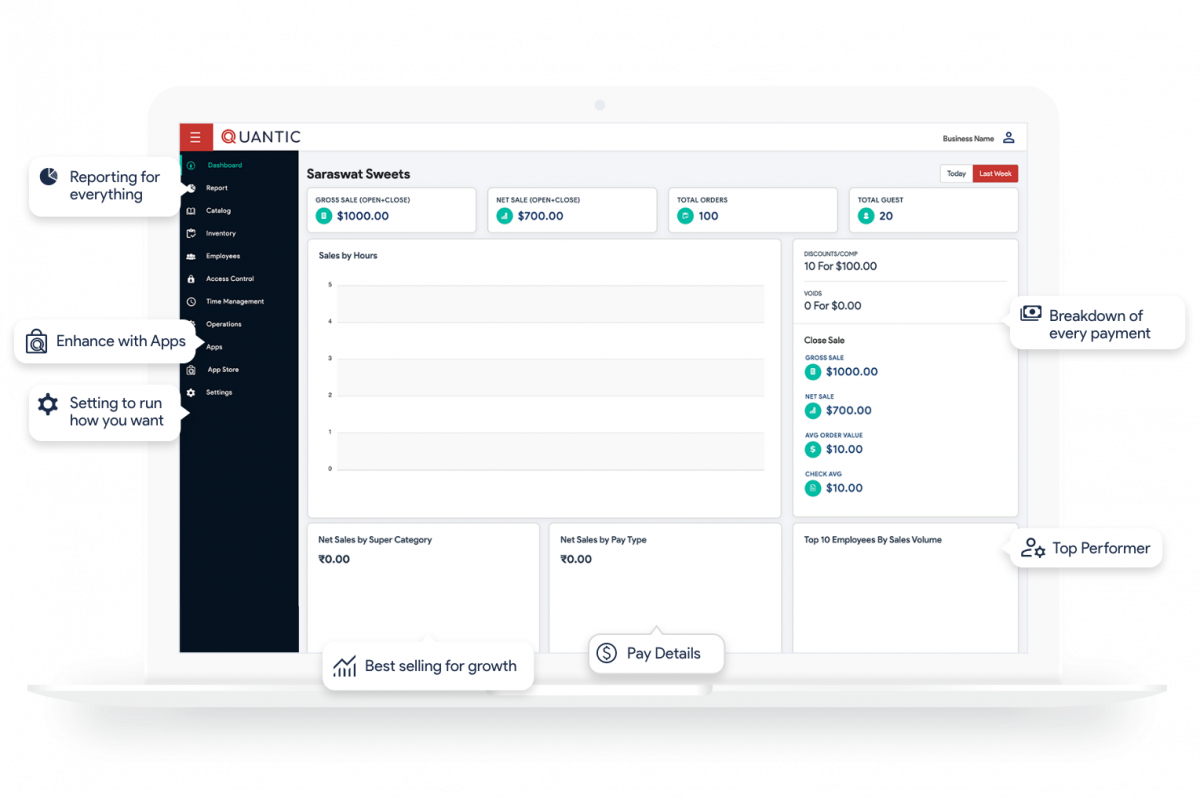The width and height of the screenshot is (1200, 799).
Task: Select the Dashboard icon in the sidebar
Action: [193, 165]
